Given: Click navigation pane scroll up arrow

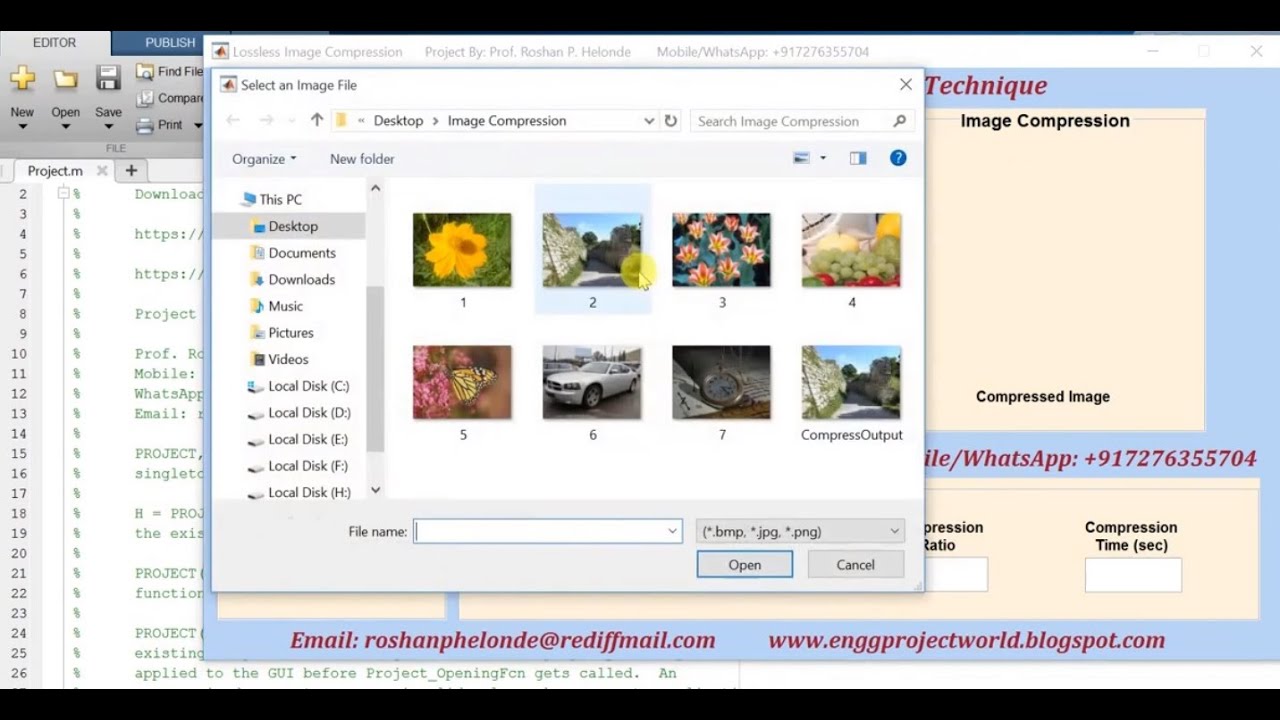Looking at the screenshot, I should (x=376, y=188).
